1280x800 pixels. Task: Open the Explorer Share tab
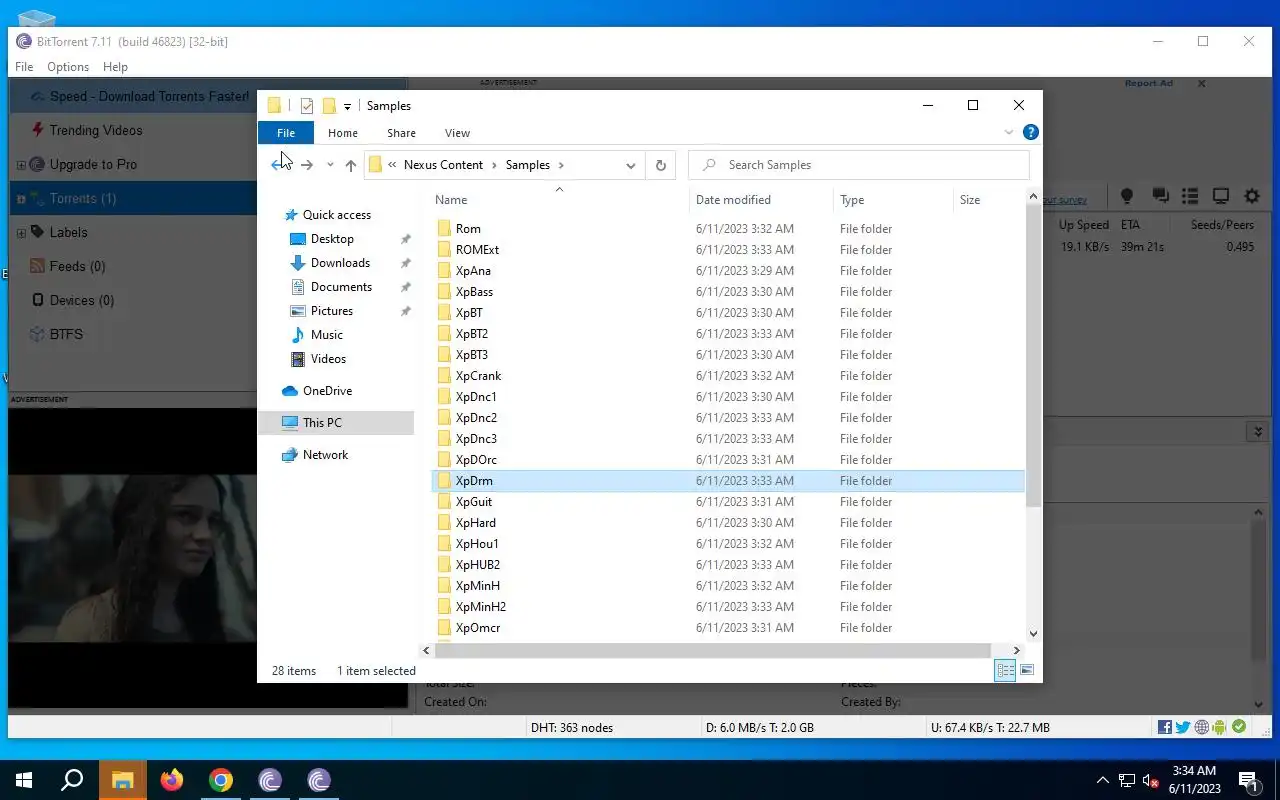pyautogui.click(x=401, y=132)
